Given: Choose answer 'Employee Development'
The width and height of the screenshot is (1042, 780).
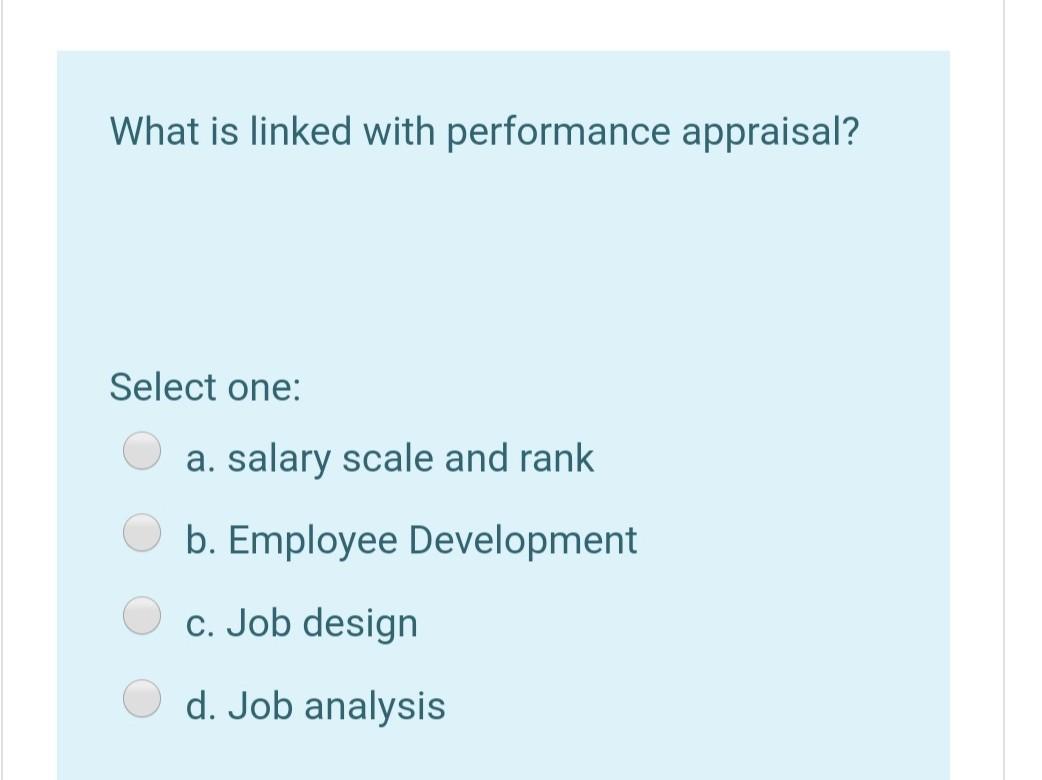Looking at the screenshot, I should tap(410, 540).
